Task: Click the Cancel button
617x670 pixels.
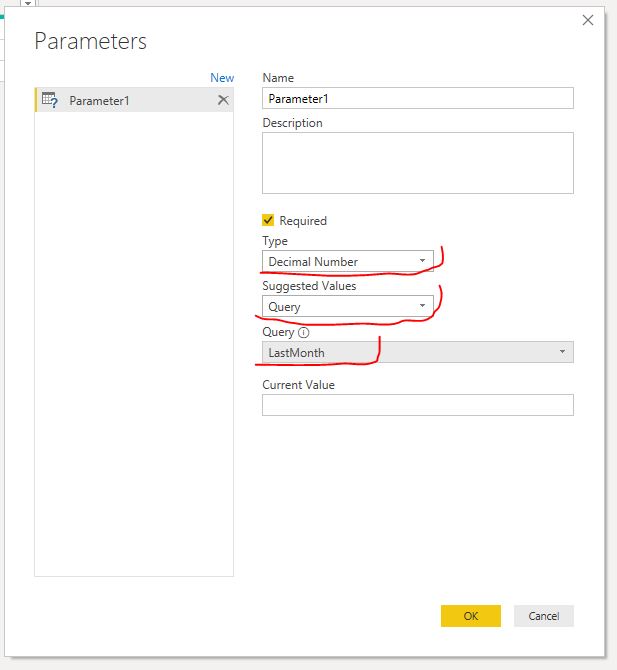Action: pyautogui.click(x=544, y=616)
